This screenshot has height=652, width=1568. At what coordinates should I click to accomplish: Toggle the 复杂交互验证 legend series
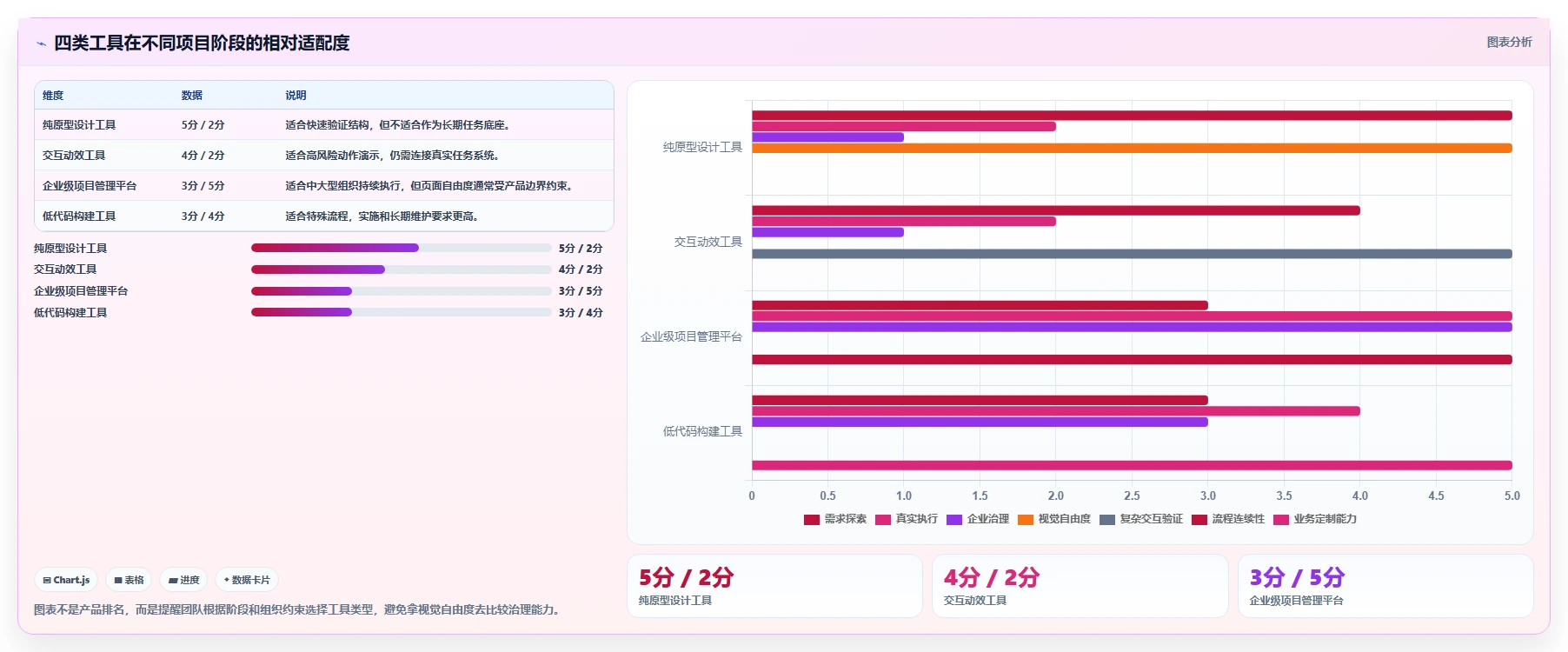tap(1141, 519)
